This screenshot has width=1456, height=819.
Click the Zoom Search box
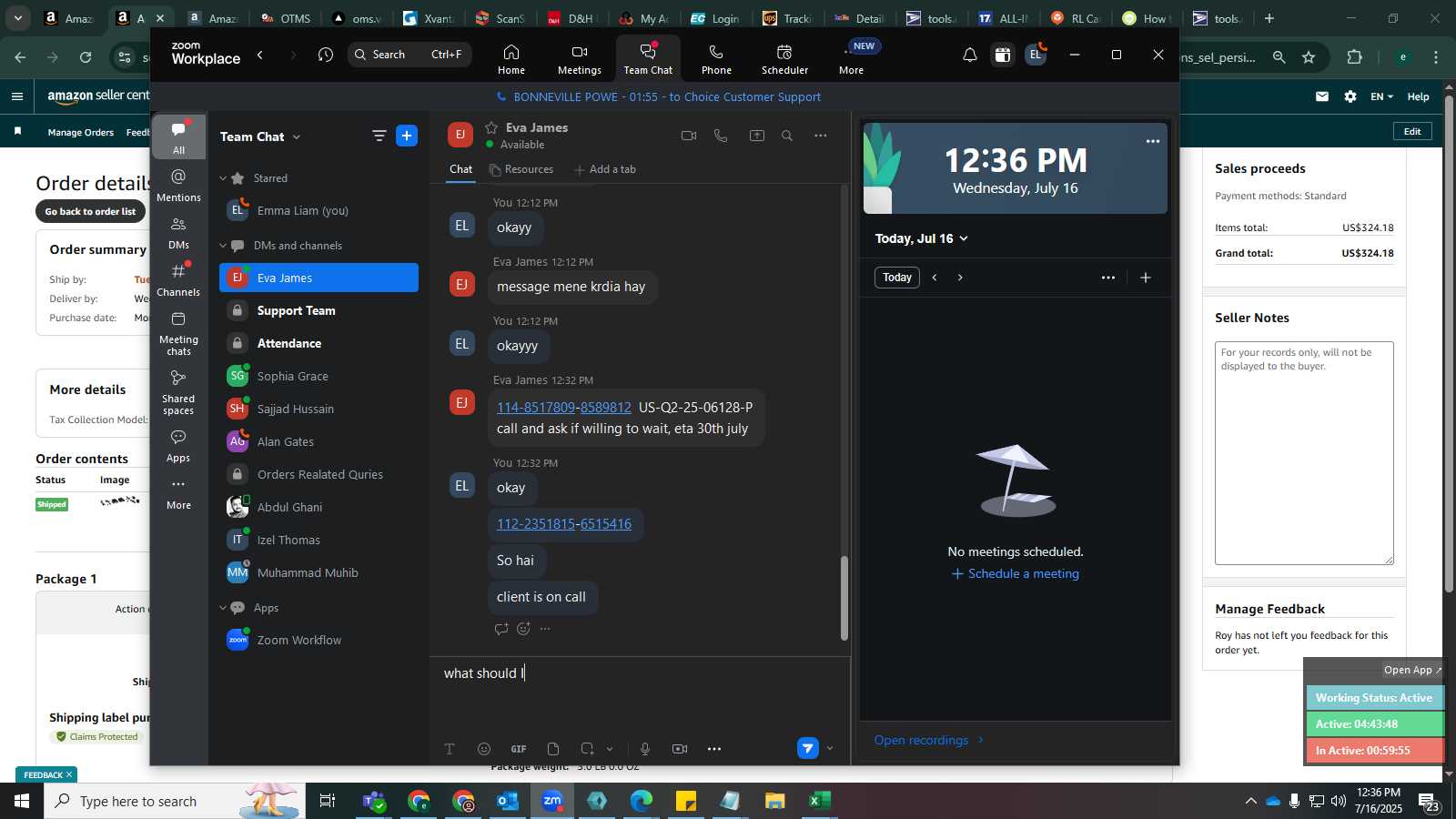tap(409, 55)
